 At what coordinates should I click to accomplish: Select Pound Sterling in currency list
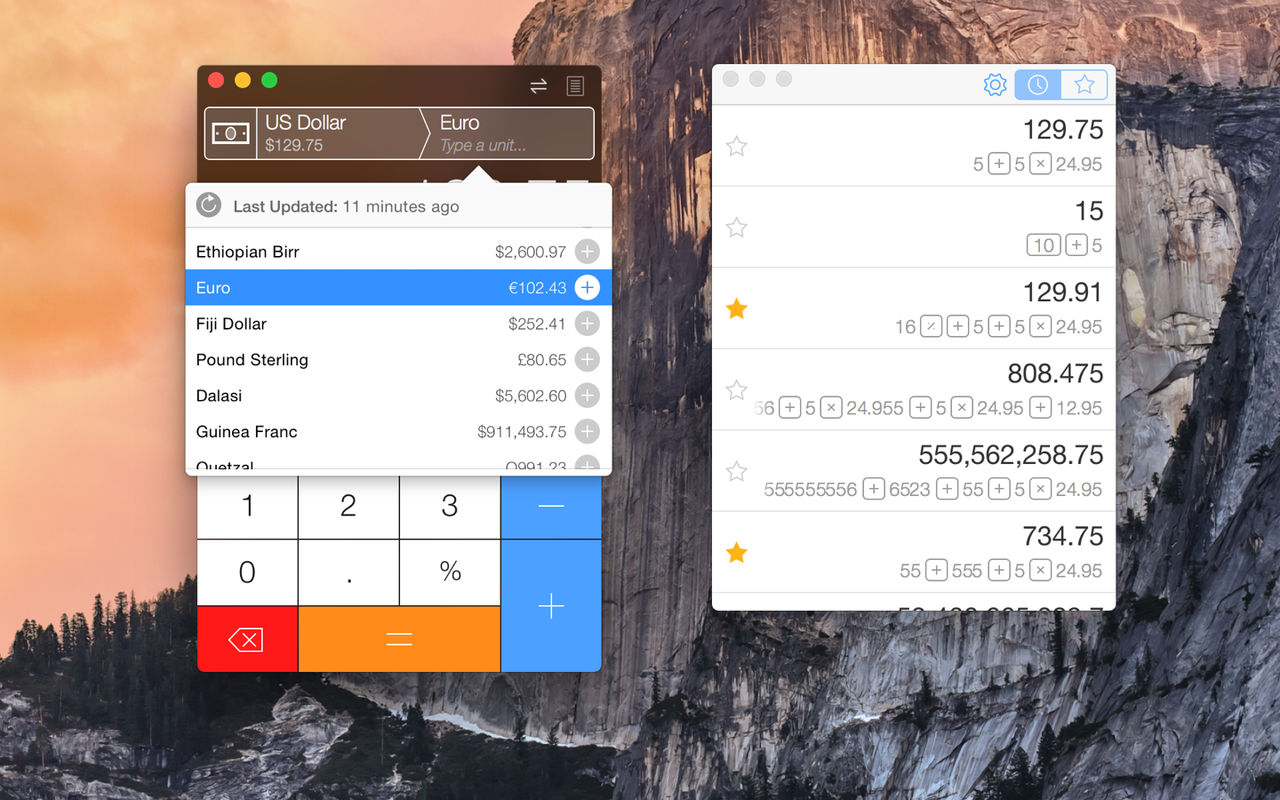pos(398,359)
